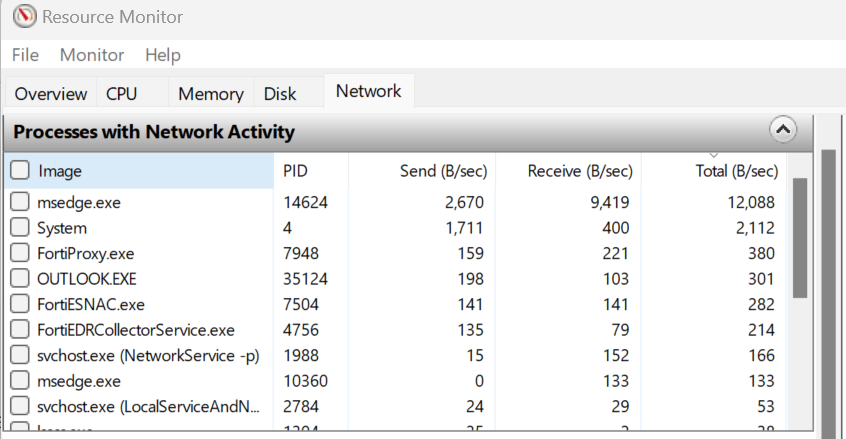Check the msedge.exe PID 14624 checkbox
846x439 pixels.
[20, 202]
